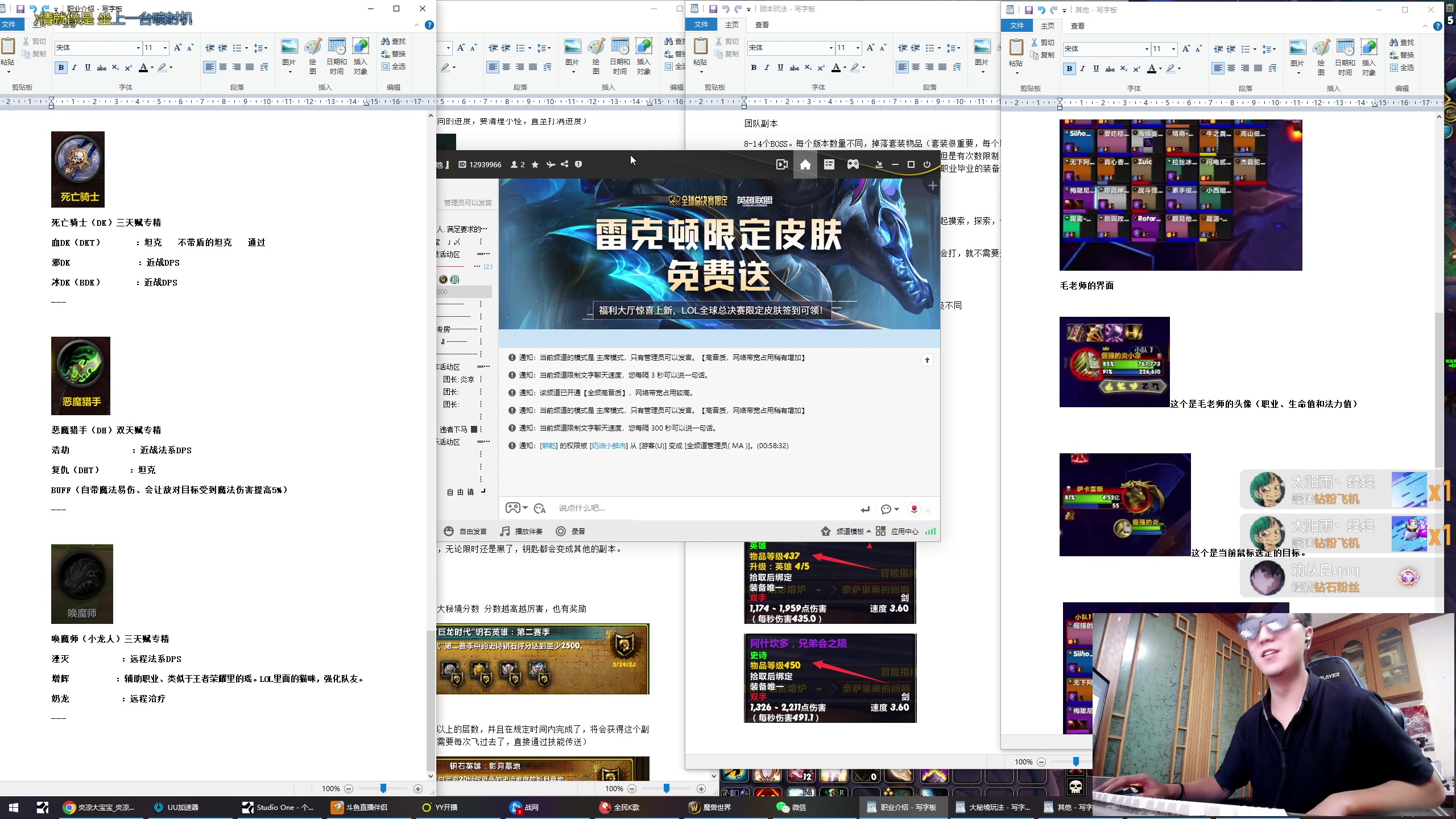This screenshot has width=1456, height=819.
Task: Expand line spacing options in 职业介绍 window
Action: click(266, 48)
